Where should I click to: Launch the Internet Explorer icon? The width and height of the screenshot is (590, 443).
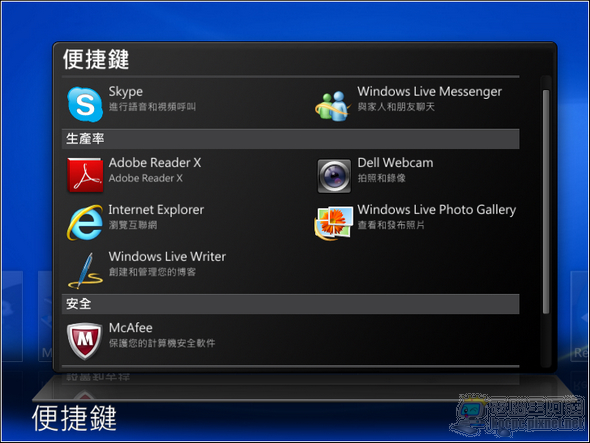[85, 222]
